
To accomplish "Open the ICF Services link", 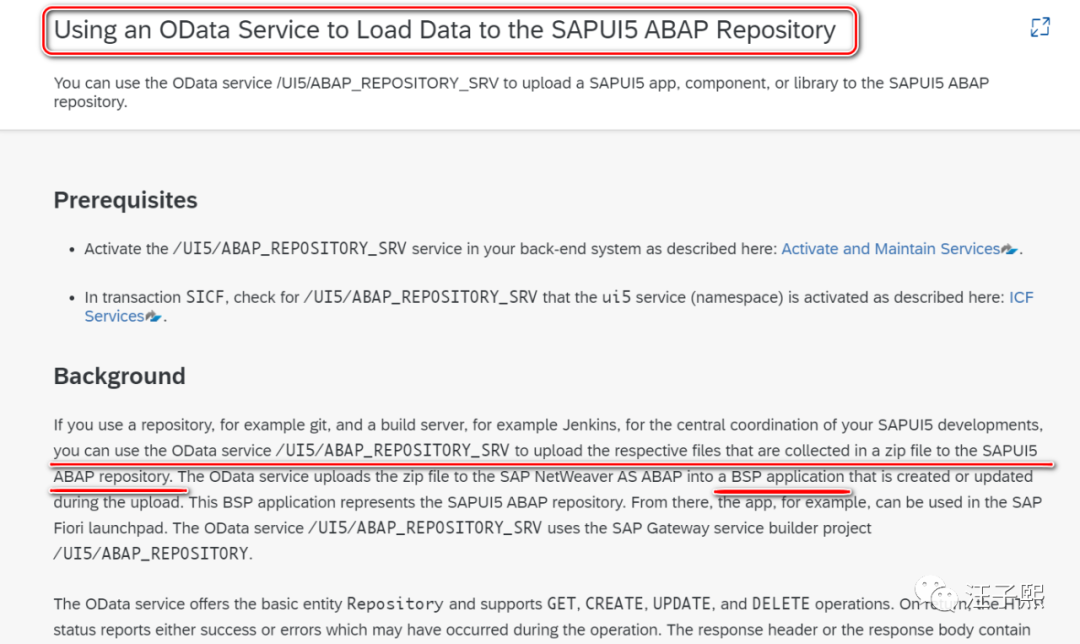I will click(x=1021, y=298).
